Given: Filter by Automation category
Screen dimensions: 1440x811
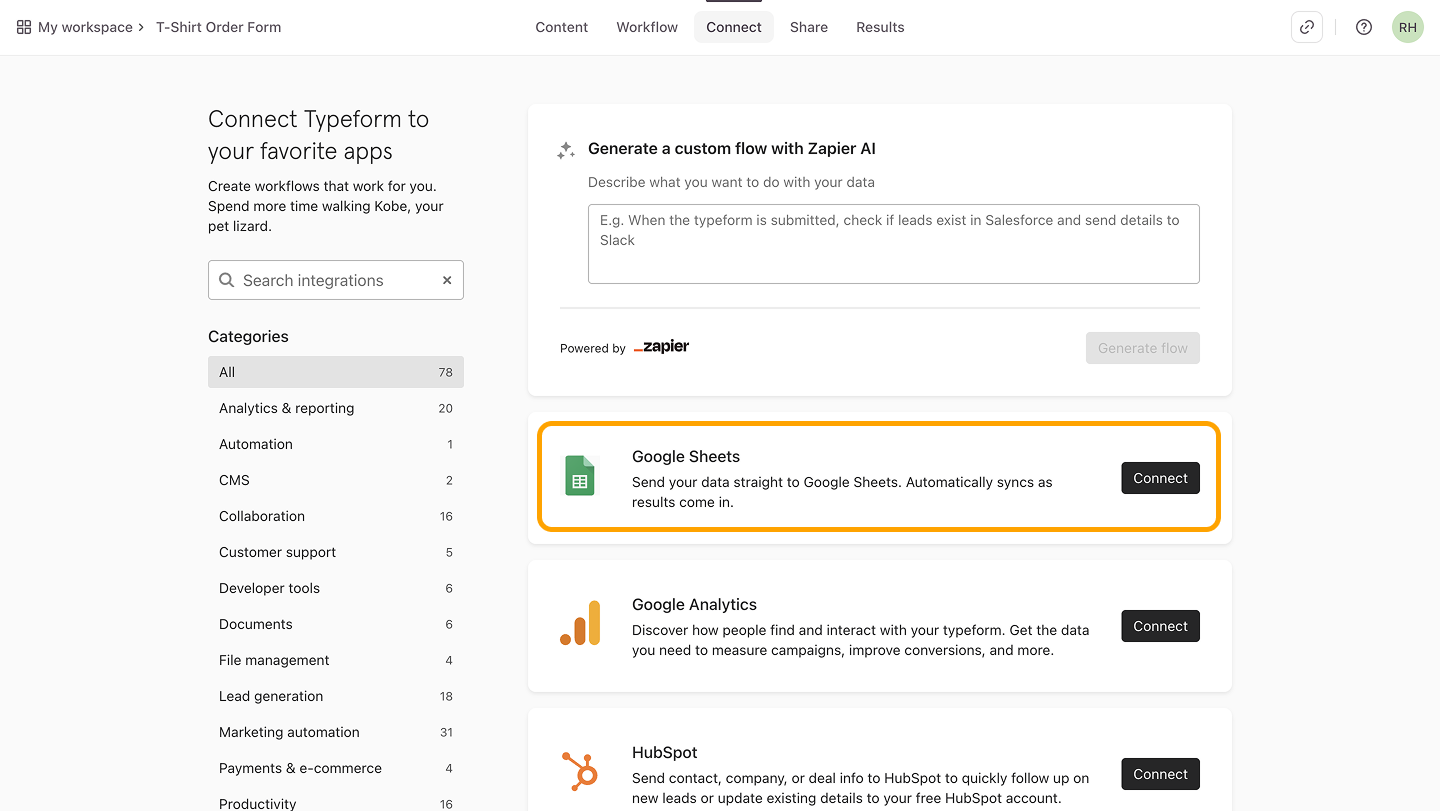Looking at the screenshot, I should click(x=336, y=444).
